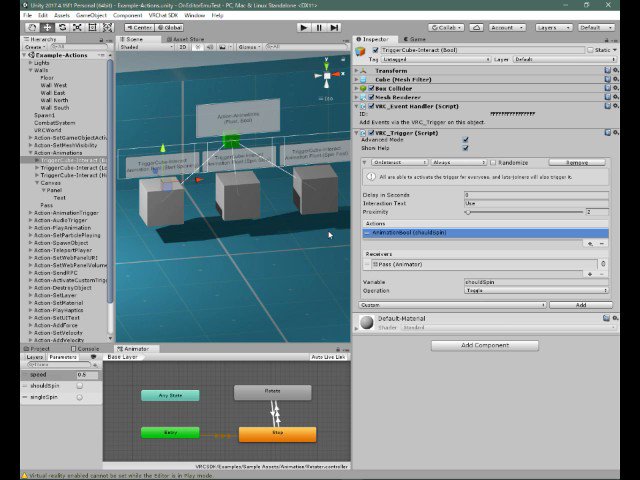Click the Hierarchy vertical scrollbar
This screenshot has width=640, height=480.
coord(110,182)
